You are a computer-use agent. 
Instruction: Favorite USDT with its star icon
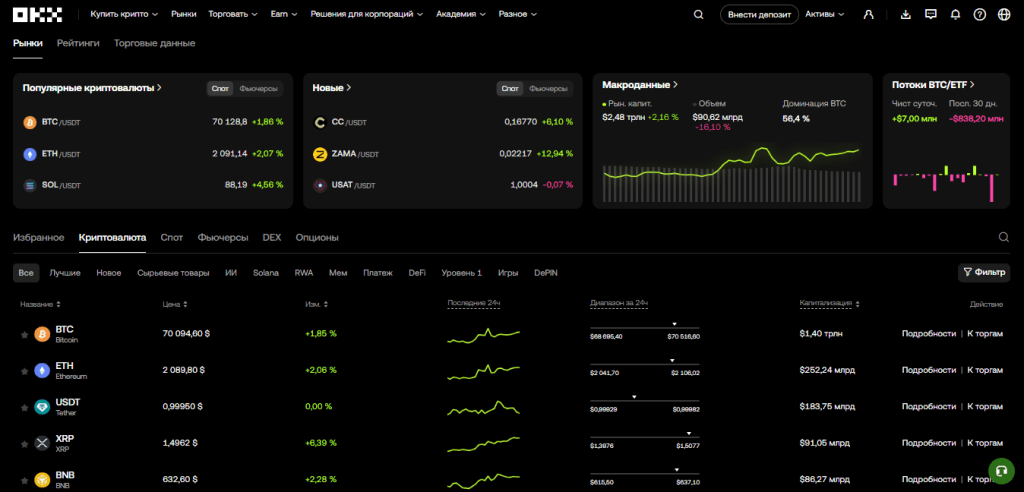tap(24, 407)
